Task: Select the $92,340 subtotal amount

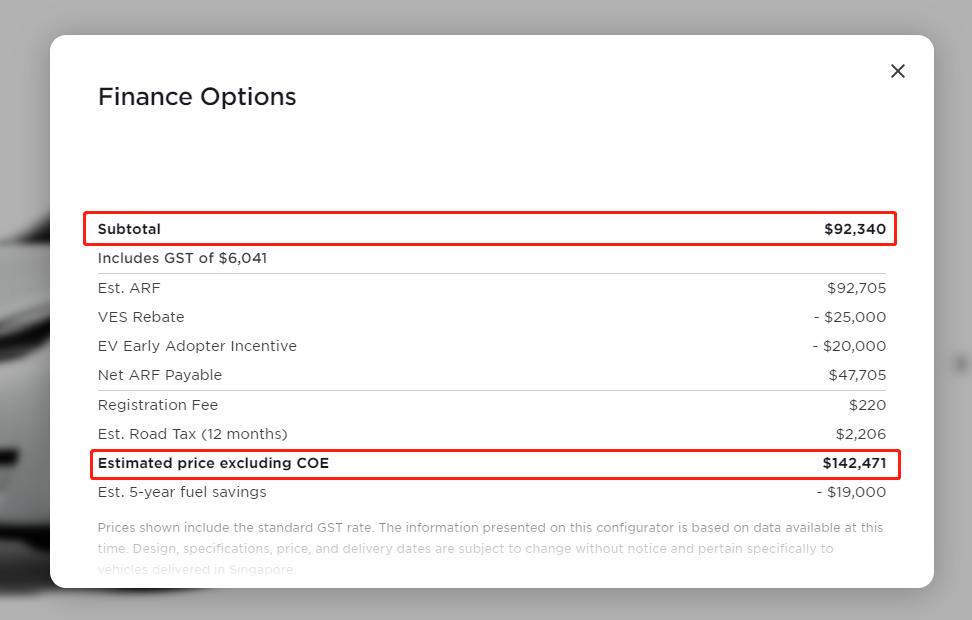Action: coord(855,229)
